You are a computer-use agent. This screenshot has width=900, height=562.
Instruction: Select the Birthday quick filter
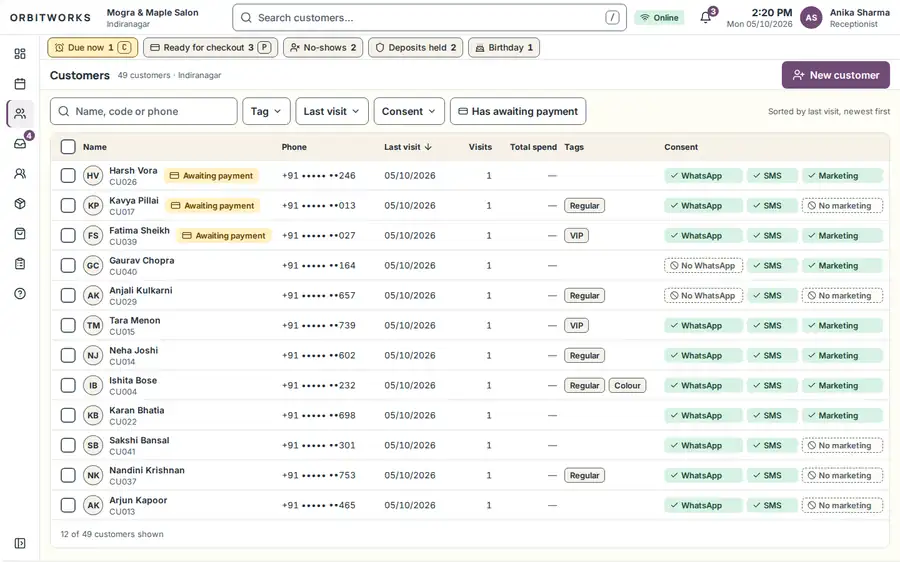pos(504,48)
